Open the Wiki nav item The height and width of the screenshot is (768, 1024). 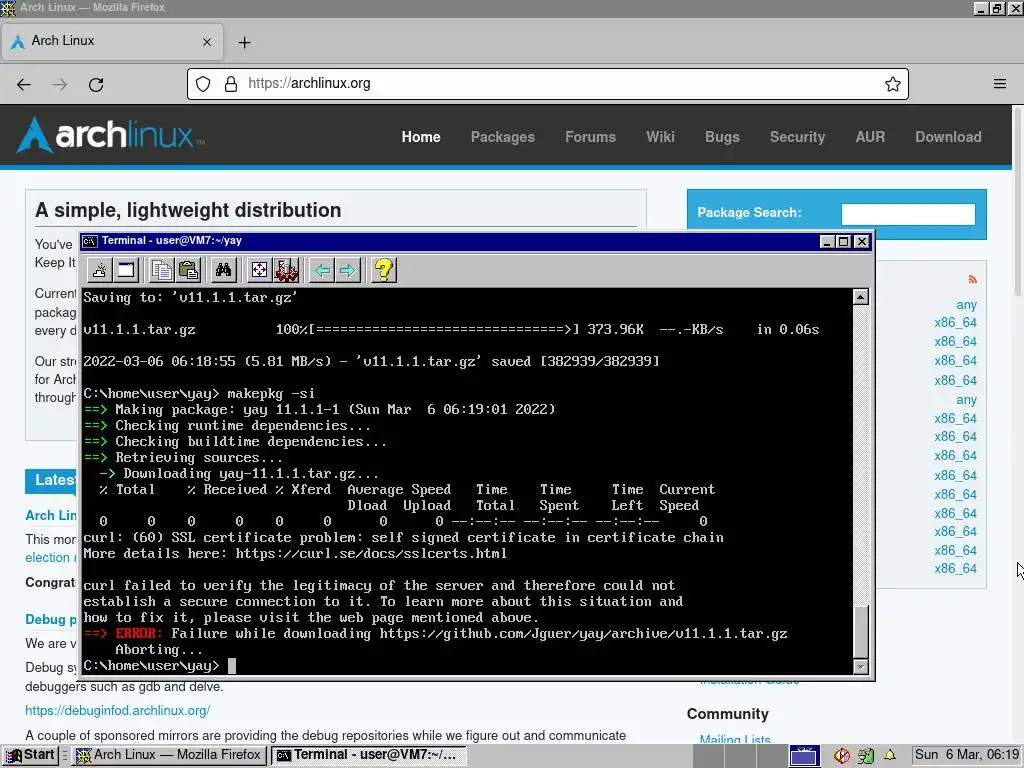[660, 136]
